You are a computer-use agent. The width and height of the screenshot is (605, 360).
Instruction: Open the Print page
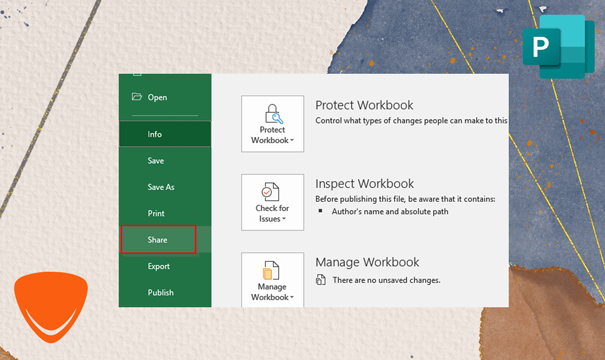[x=165, y=213]
